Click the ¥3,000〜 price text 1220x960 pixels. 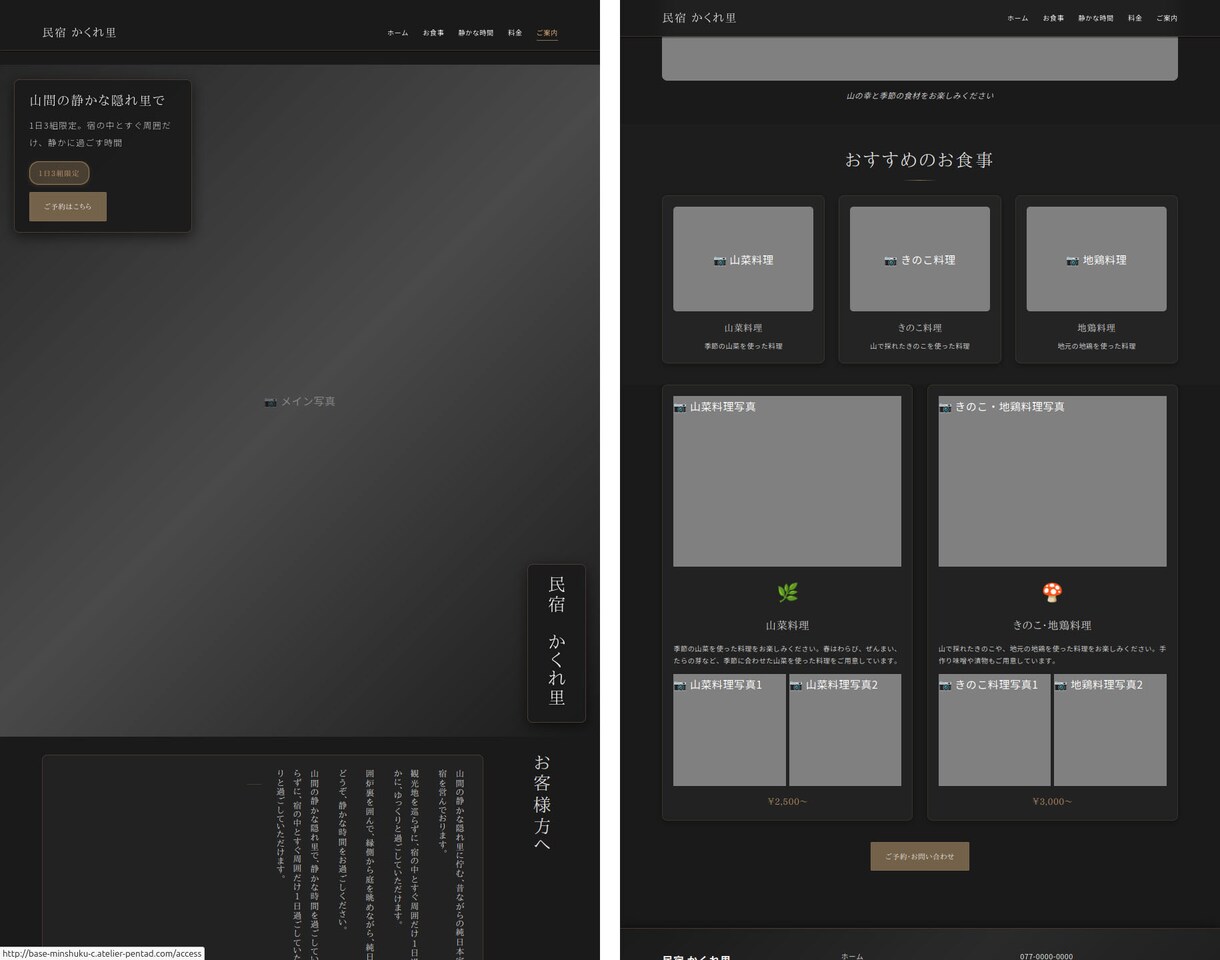point(1052,801)
